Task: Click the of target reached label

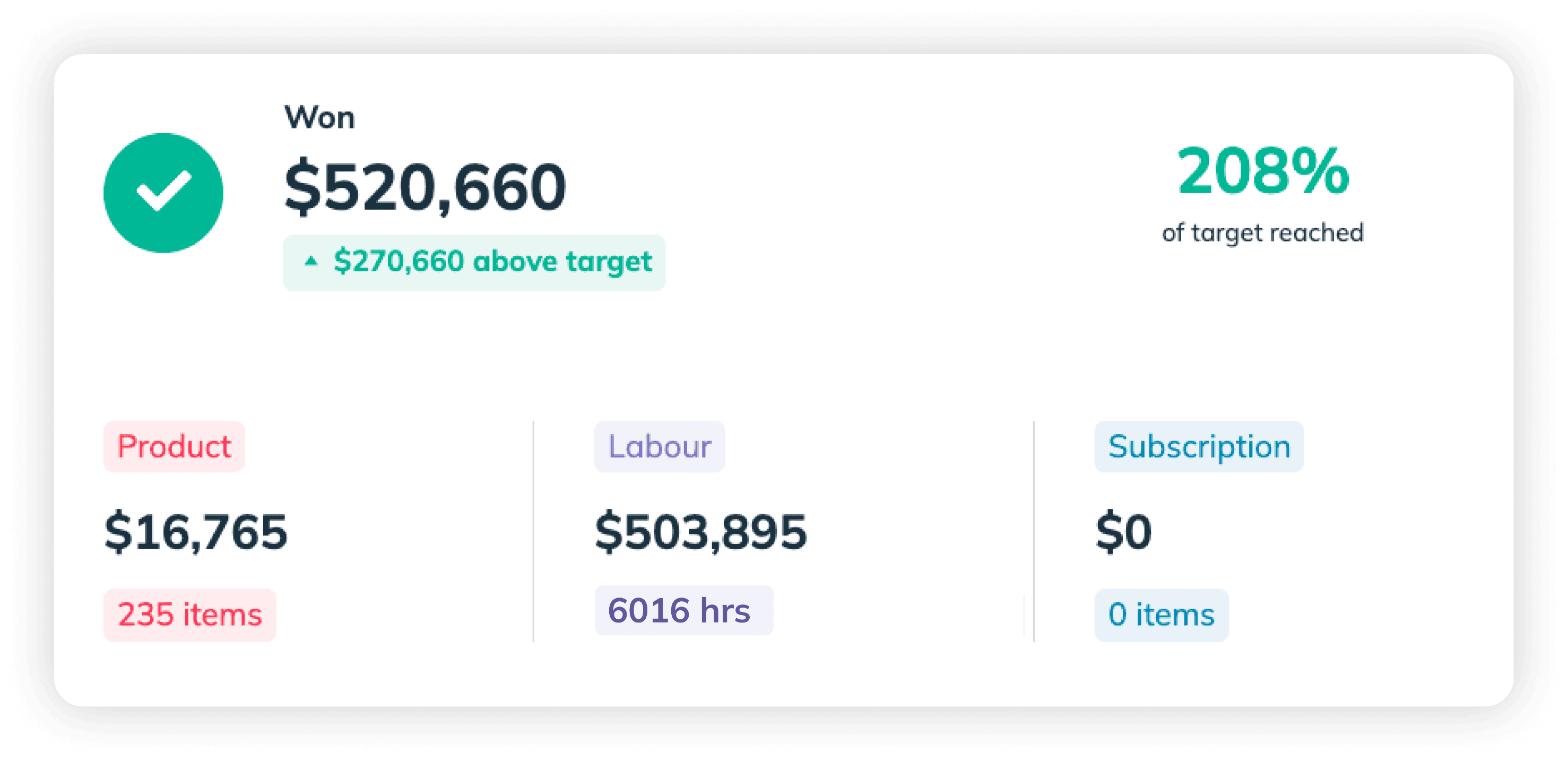Action: tap(1262, 233)
